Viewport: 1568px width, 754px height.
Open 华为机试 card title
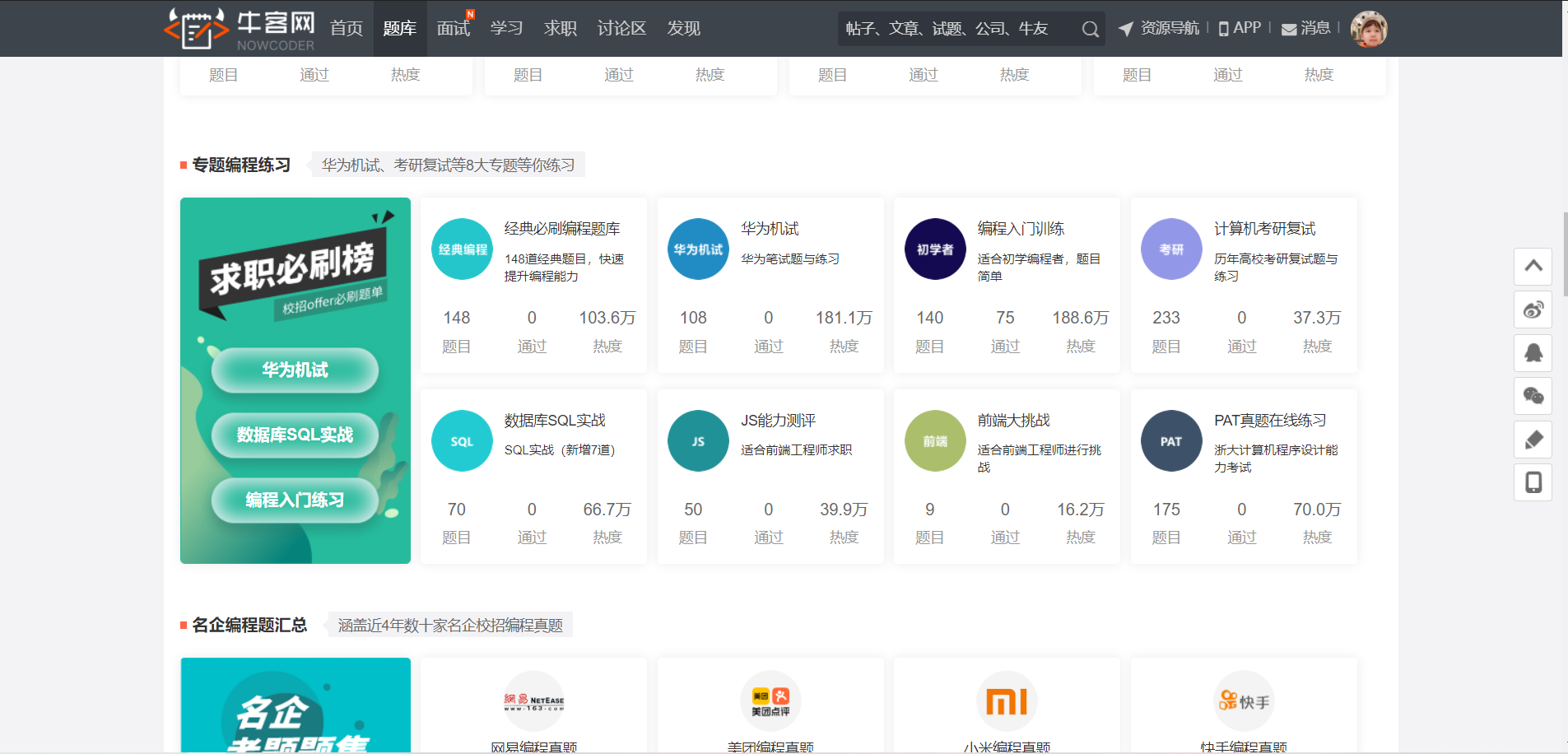click(x=770, y=229)
